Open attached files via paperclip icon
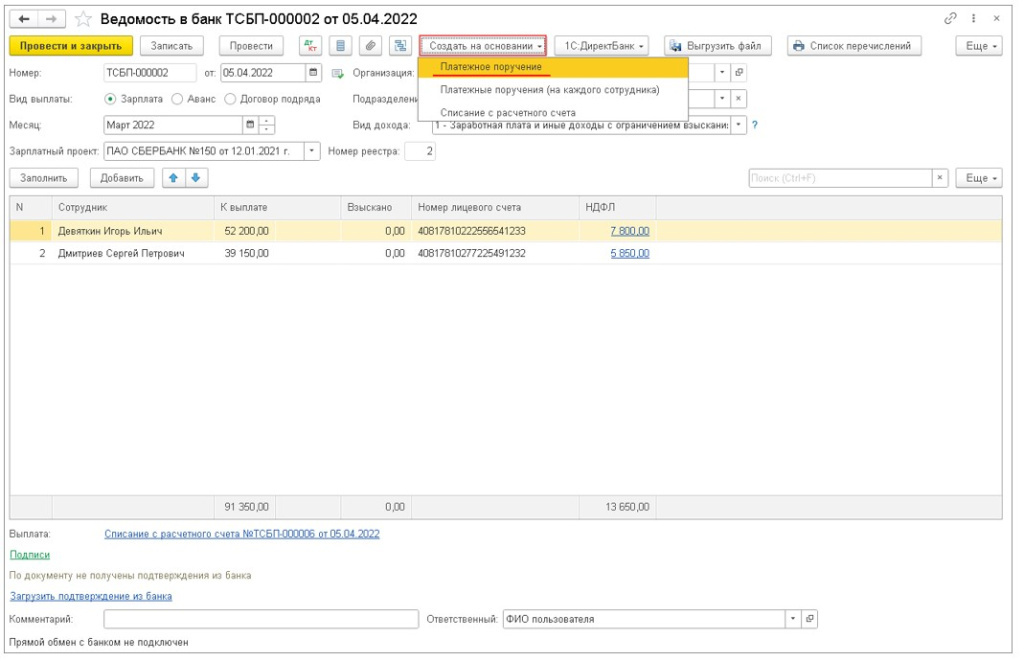Image resolution: width=1024 pixels, height=661 pixels. (x=370, y=46)
